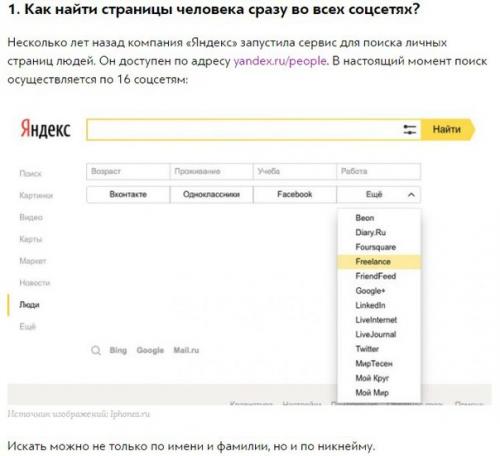The height and width of the screenshot is (456, 500).
Task: Go to Видео in the sidebar
Action: 31,218
